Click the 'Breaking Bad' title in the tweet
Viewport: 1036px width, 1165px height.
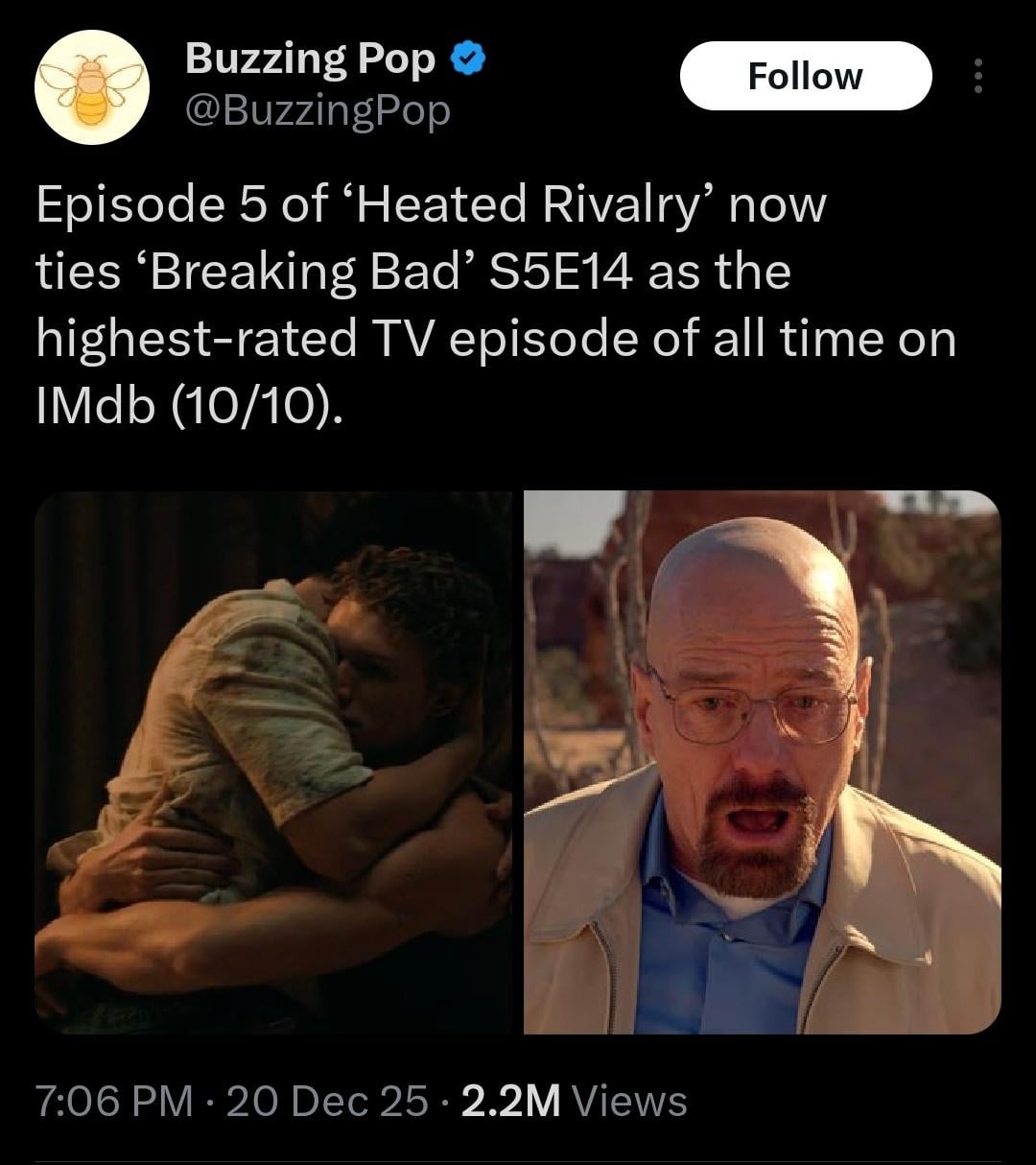tap(305, 272)
